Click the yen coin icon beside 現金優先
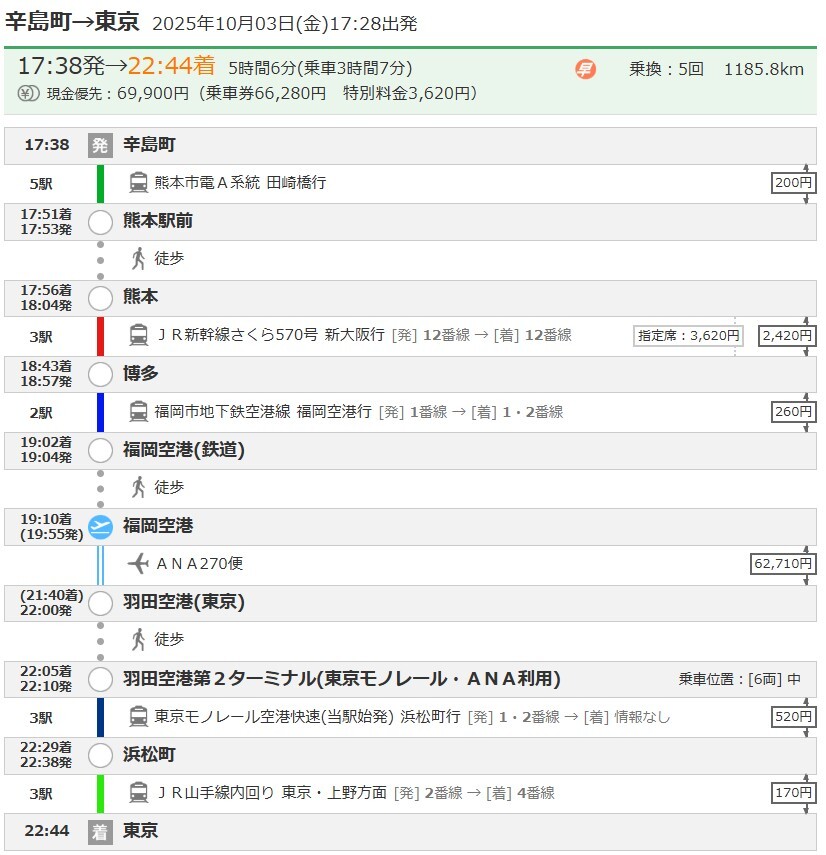 coord(28,93)
